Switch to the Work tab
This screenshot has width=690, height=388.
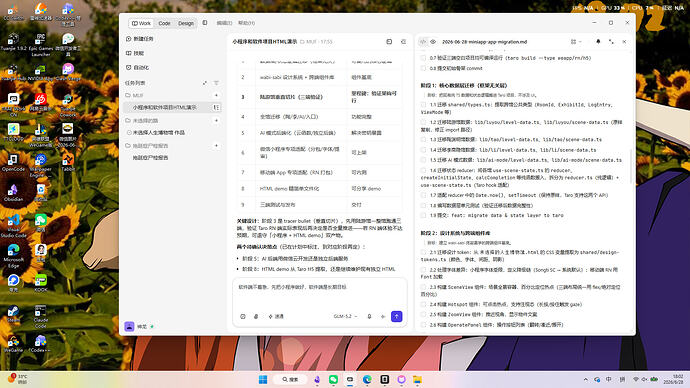[x=141, y=23]
